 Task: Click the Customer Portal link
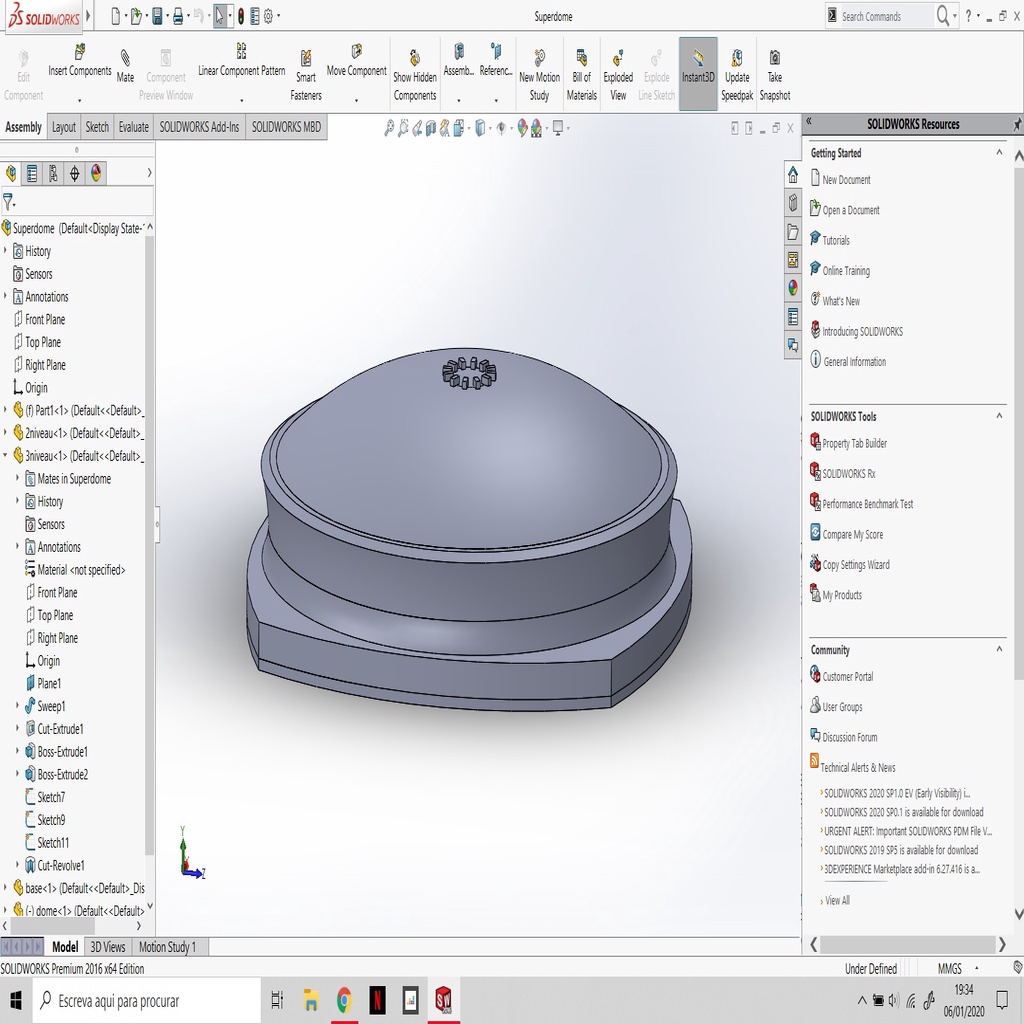click(847, 677)
